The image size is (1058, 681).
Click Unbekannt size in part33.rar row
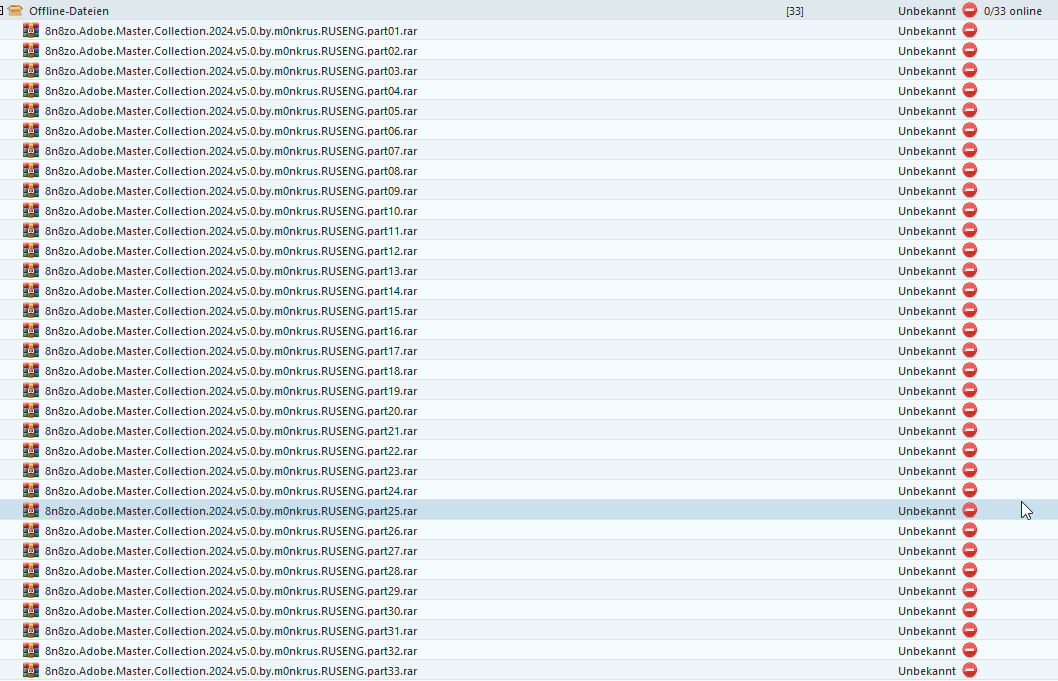926,671
